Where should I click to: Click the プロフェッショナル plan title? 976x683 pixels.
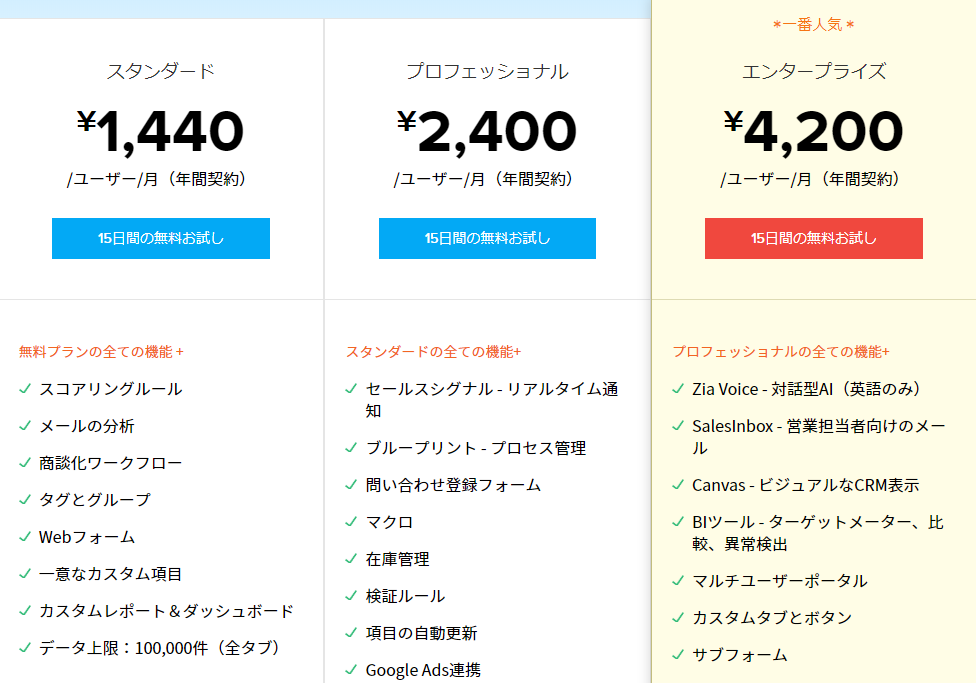[487, 72]
